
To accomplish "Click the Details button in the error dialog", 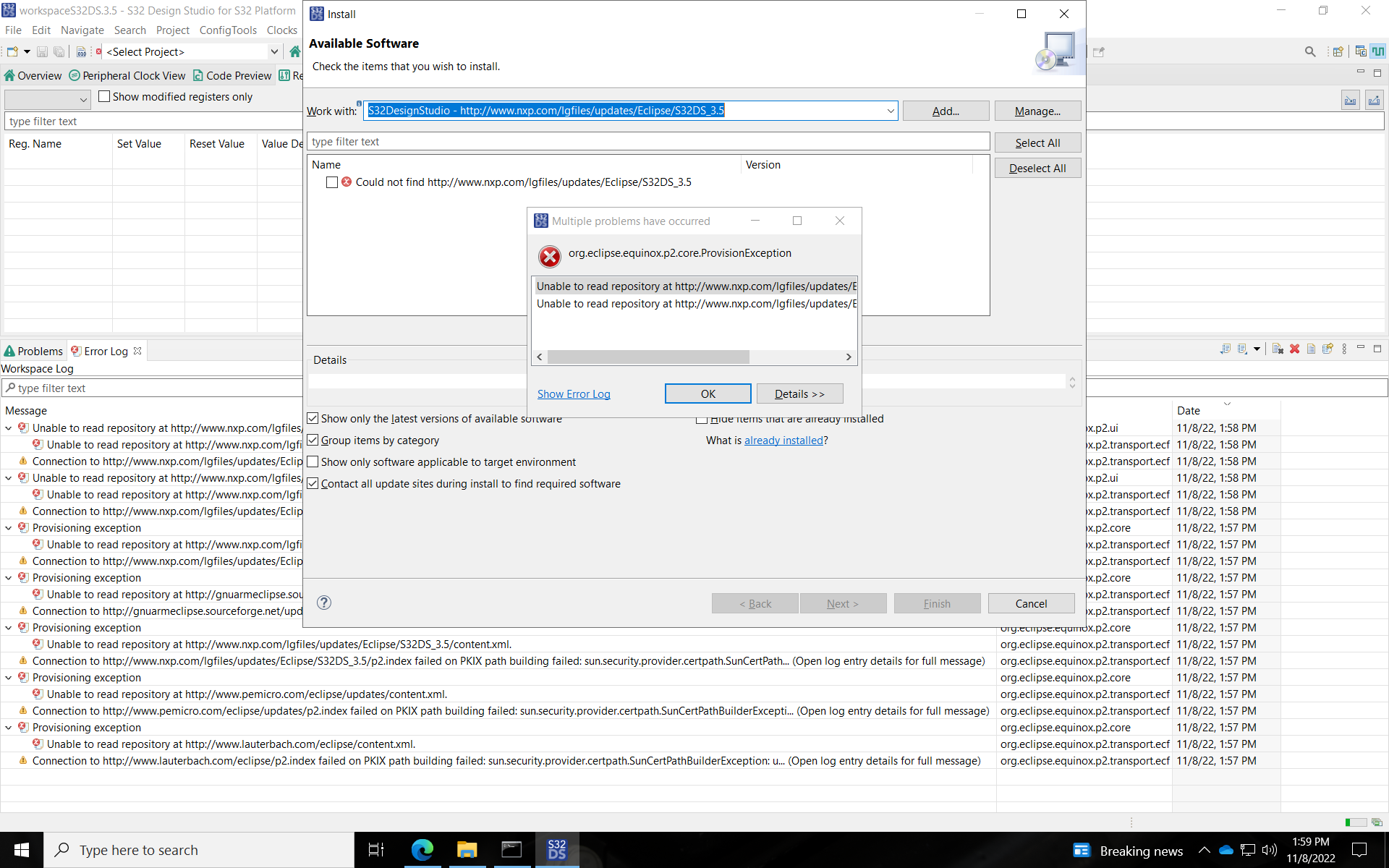I will [x=799, y=393].
